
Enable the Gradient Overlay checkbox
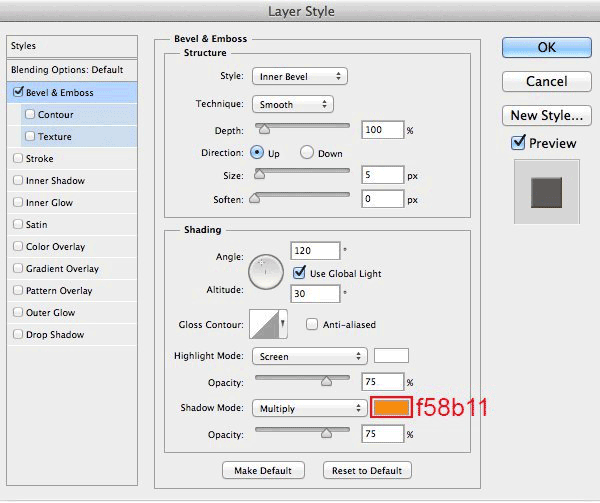(x=18, y=268)
